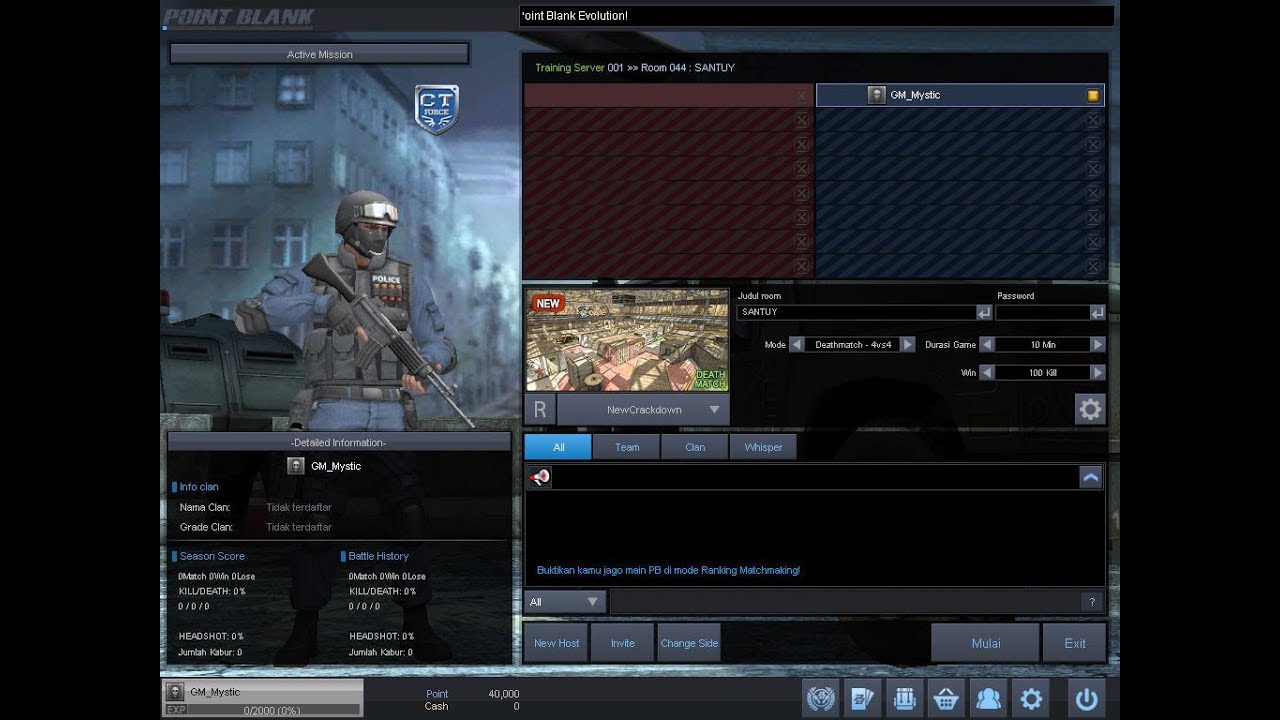This screenshot has width=1280, height=720.
Task: Close the third blue team slot
Action: pyautogui.click(x=1093, y=144)
